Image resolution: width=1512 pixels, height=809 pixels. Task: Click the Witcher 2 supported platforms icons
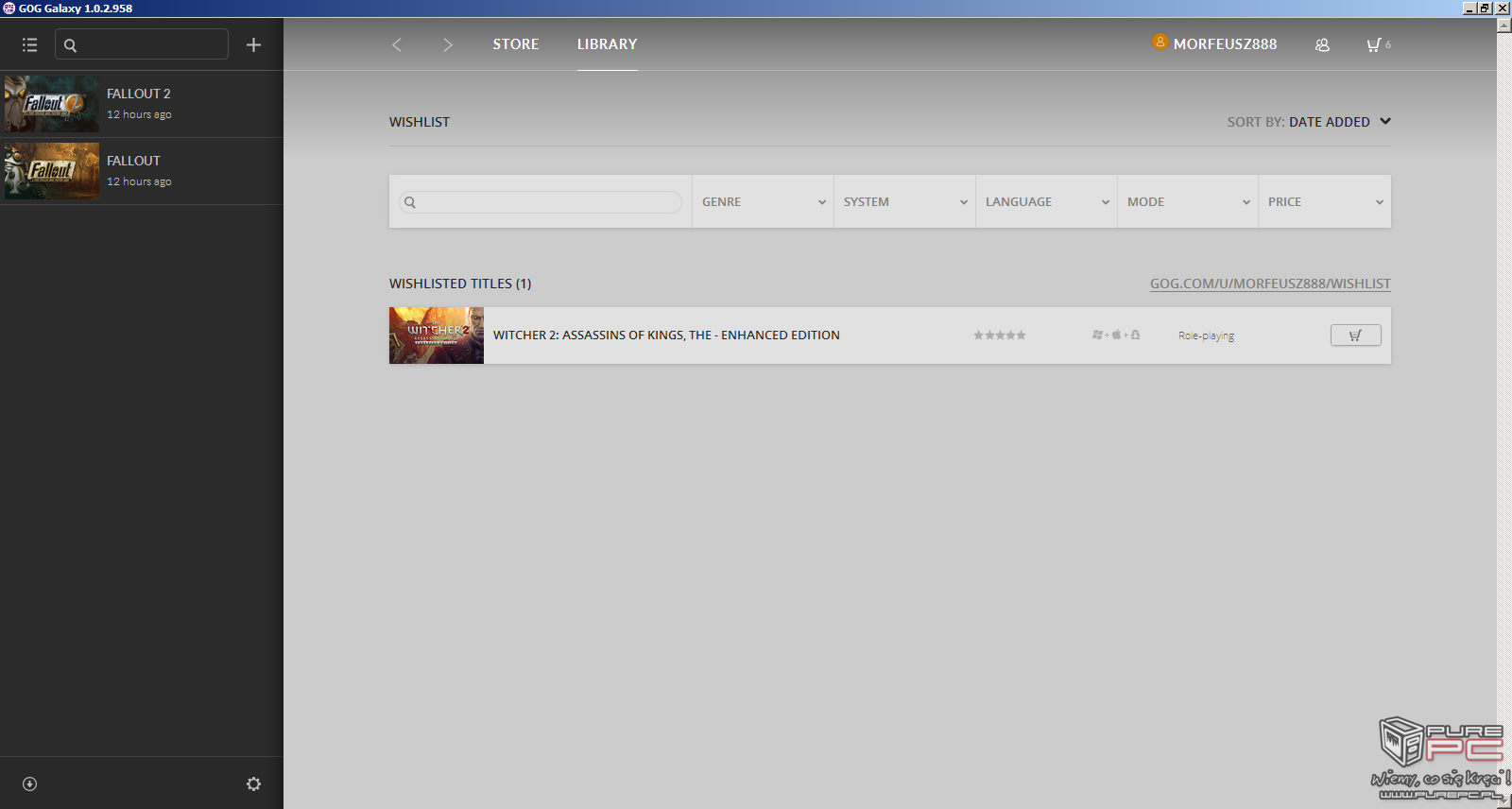(x=1116, y=336)
